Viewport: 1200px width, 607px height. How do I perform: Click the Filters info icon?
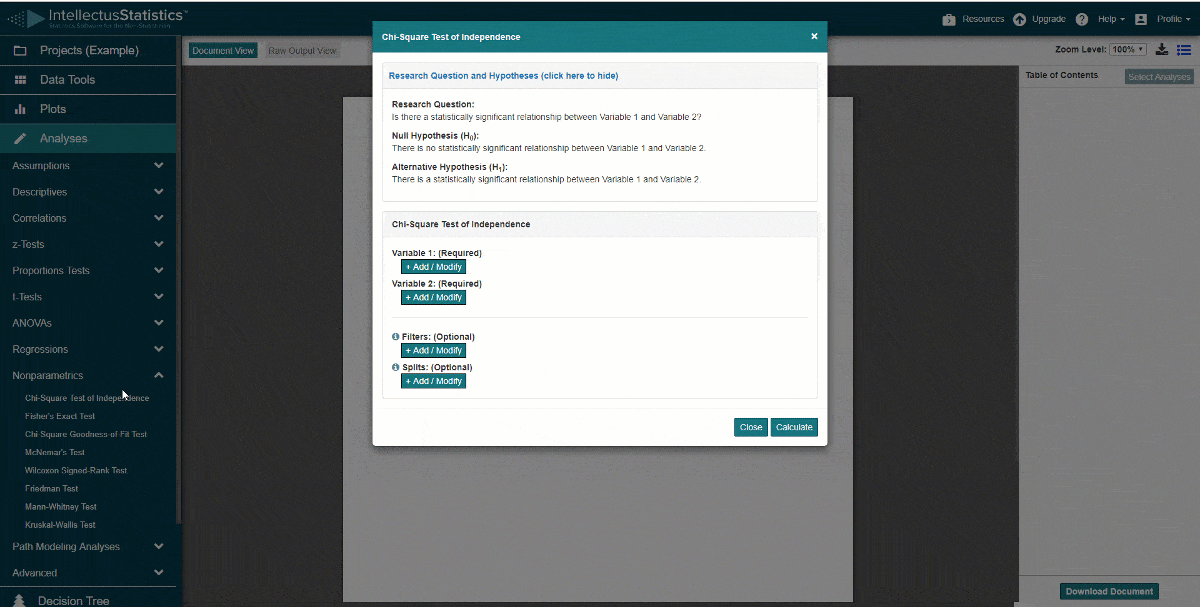[396, 337]
